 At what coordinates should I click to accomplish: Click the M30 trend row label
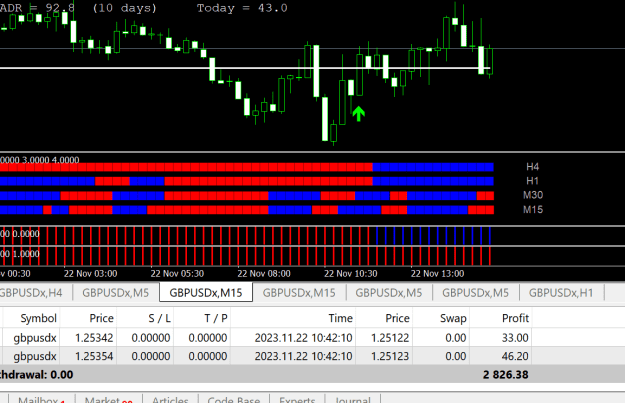tap(533, 195)
